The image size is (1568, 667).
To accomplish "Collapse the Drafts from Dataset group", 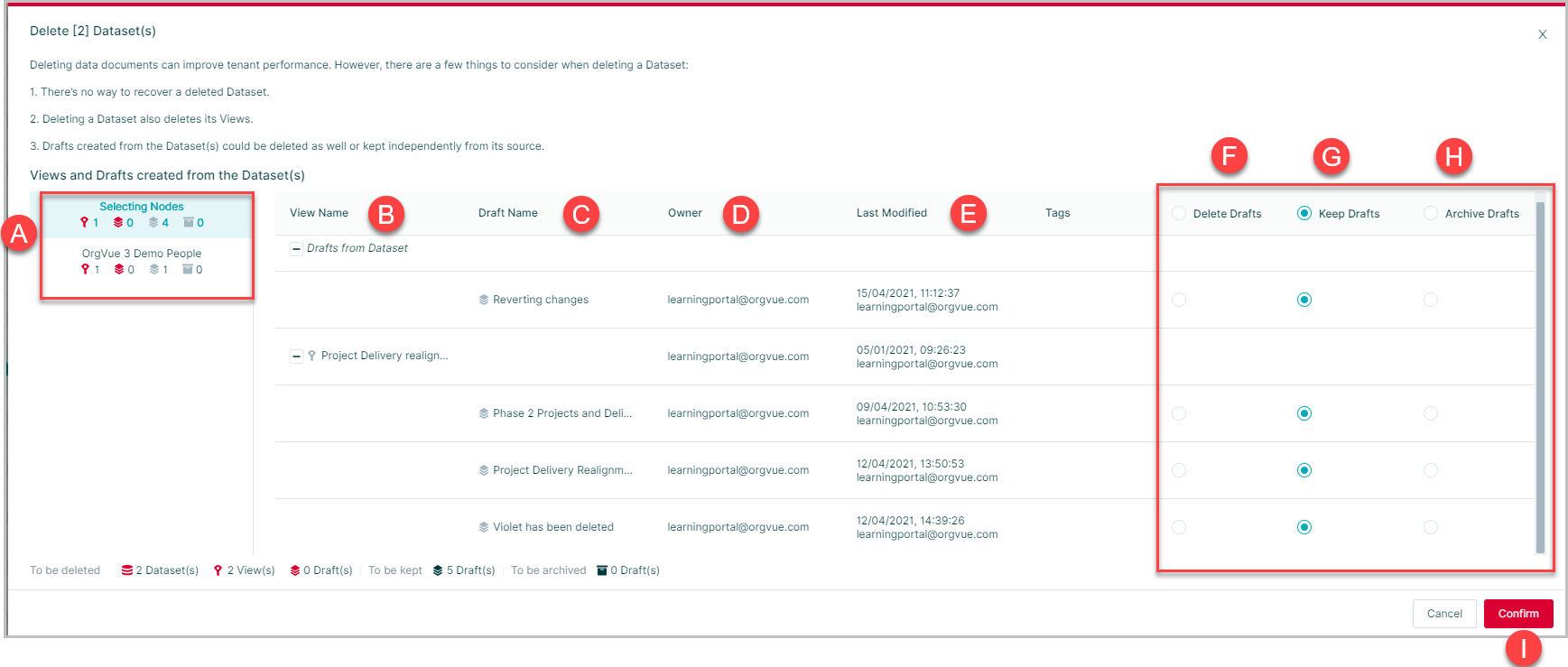I will 296,249.
